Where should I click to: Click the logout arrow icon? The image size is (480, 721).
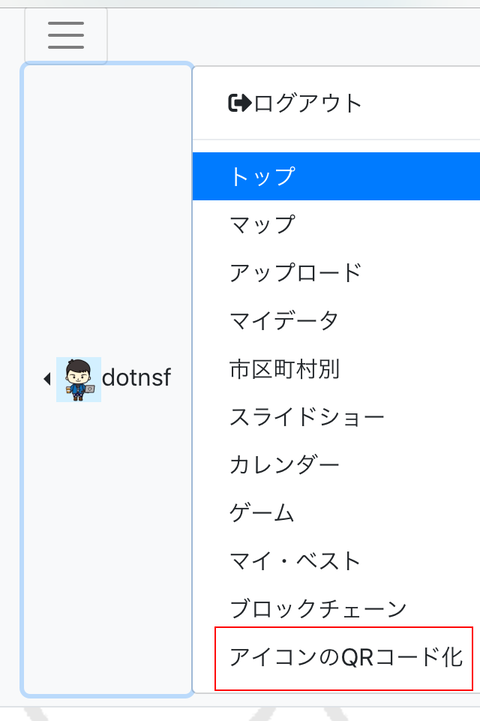(x=240, y=103)
